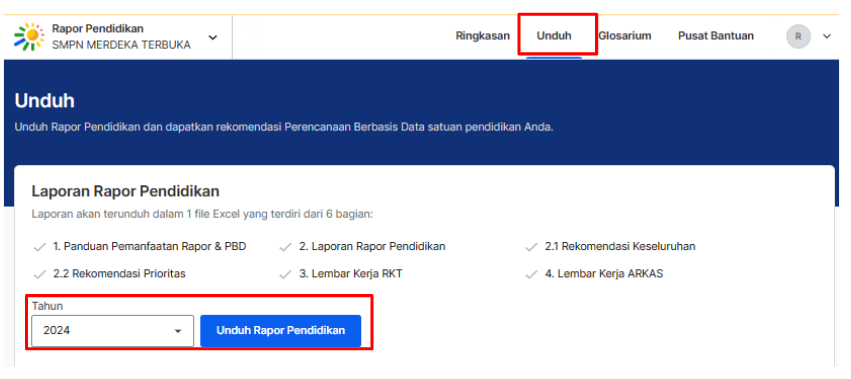Open Pusat Bantuan help center
The width and height of the screenshot is (851, 379).
[x=716, y=36]
